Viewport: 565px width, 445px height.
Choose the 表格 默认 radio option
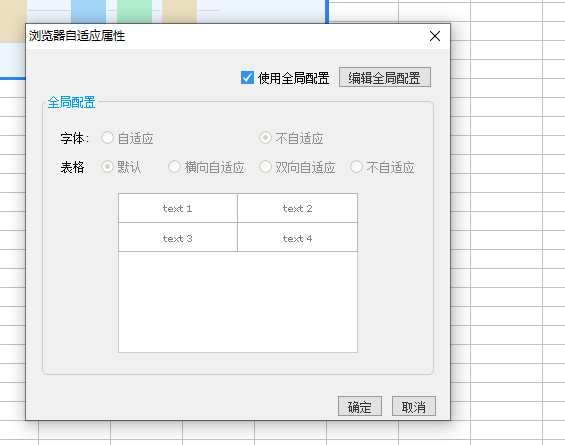(x=107, y=166)
